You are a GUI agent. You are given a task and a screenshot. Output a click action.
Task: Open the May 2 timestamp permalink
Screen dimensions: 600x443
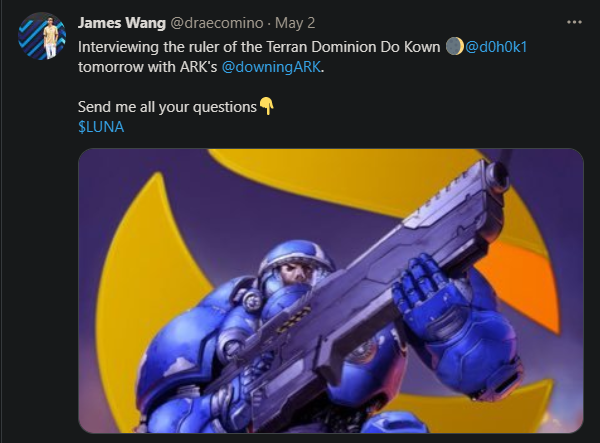(295, 23)
